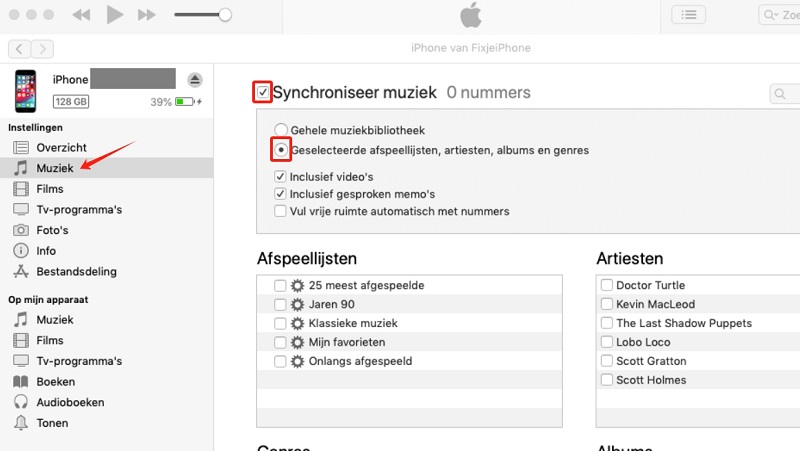This screenshot has width=800, height=451.
Task: Click the iPhone device icon in sidebar
Action: [x=27, y=91]
